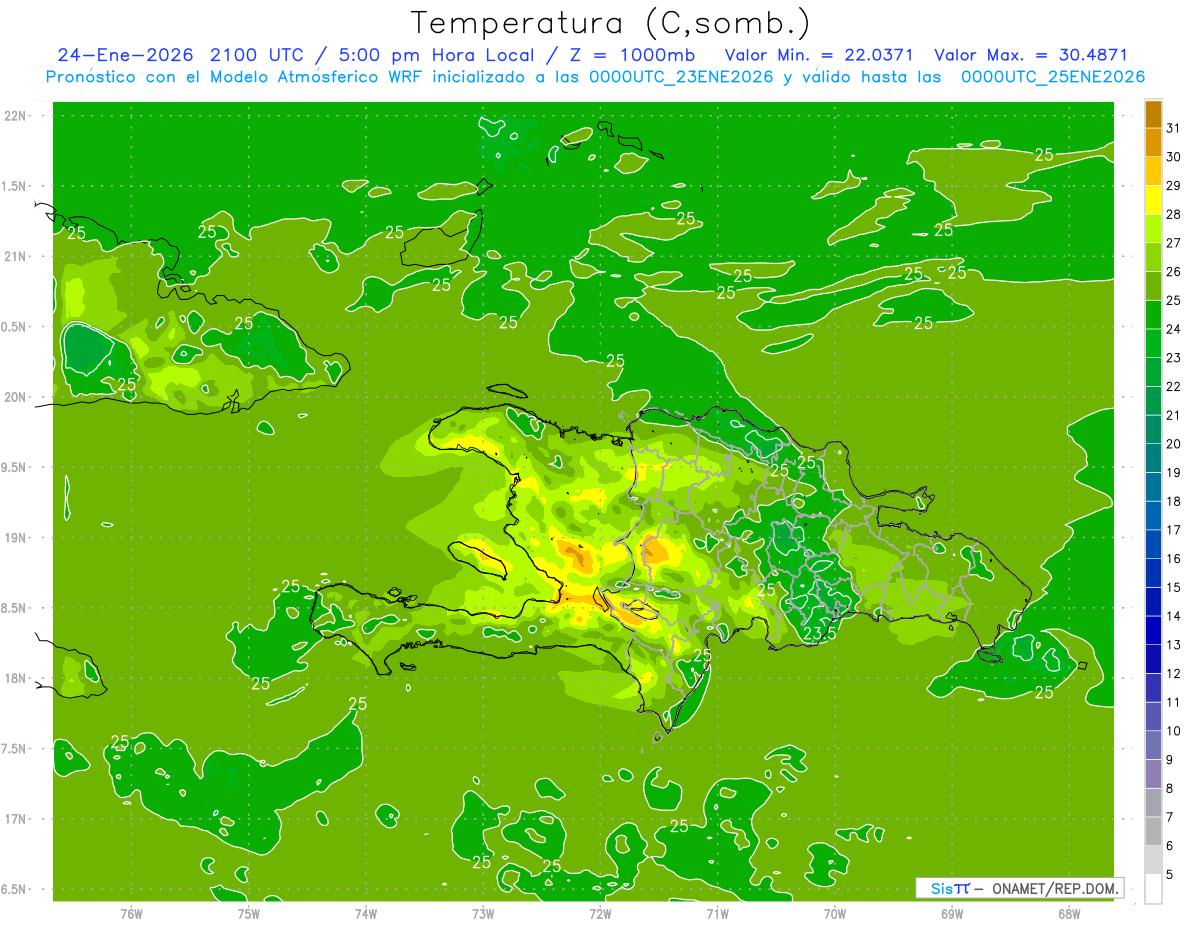Pick the legend color band between 9 and 10
Viewport: 1200px width, 927px height.
1153,746
